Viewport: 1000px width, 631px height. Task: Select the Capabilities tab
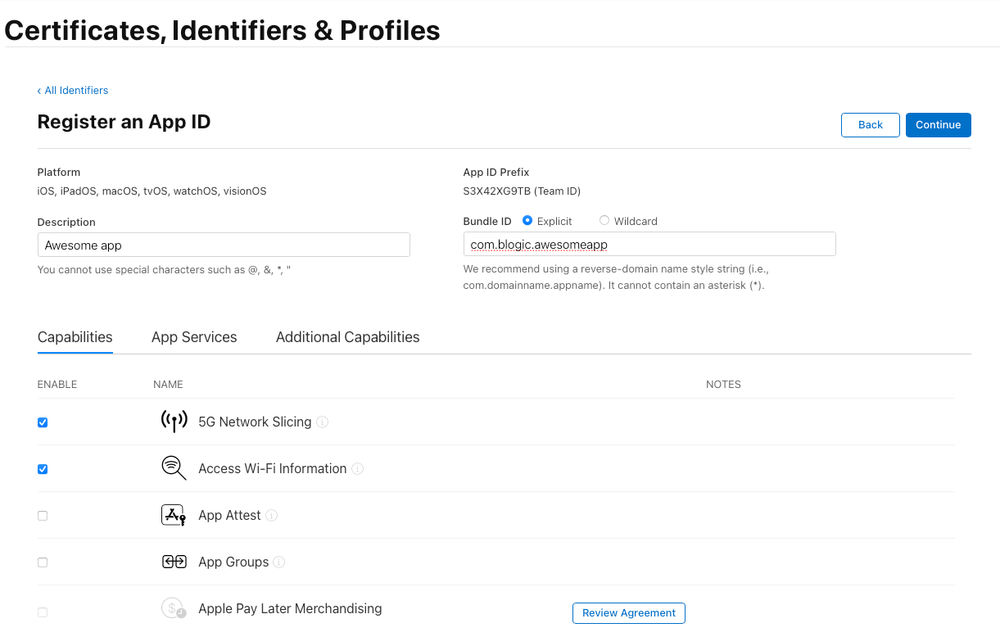74,337
